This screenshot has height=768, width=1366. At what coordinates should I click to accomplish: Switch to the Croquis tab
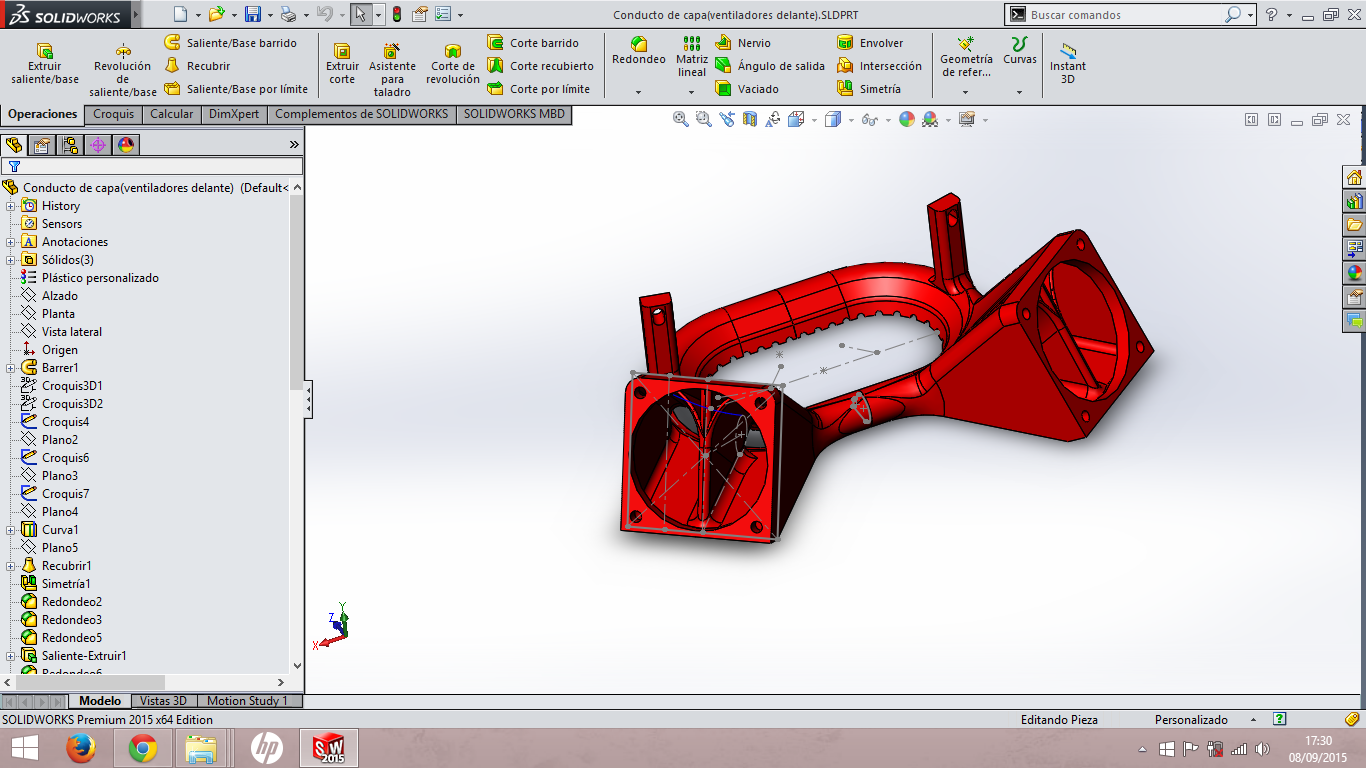click(114, 114)
